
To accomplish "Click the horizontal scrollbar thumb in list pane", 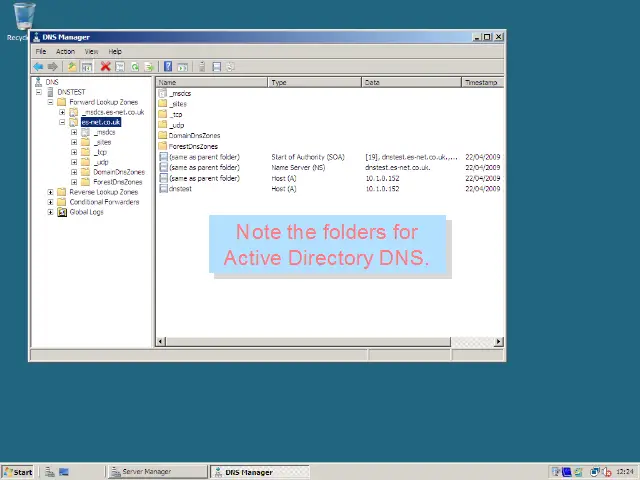I will (308, 341).
